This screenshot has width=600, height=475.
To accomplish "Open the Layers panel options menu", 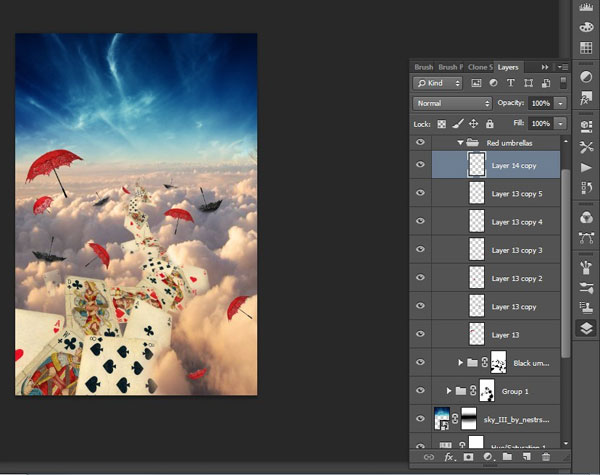I will (562, 67).
